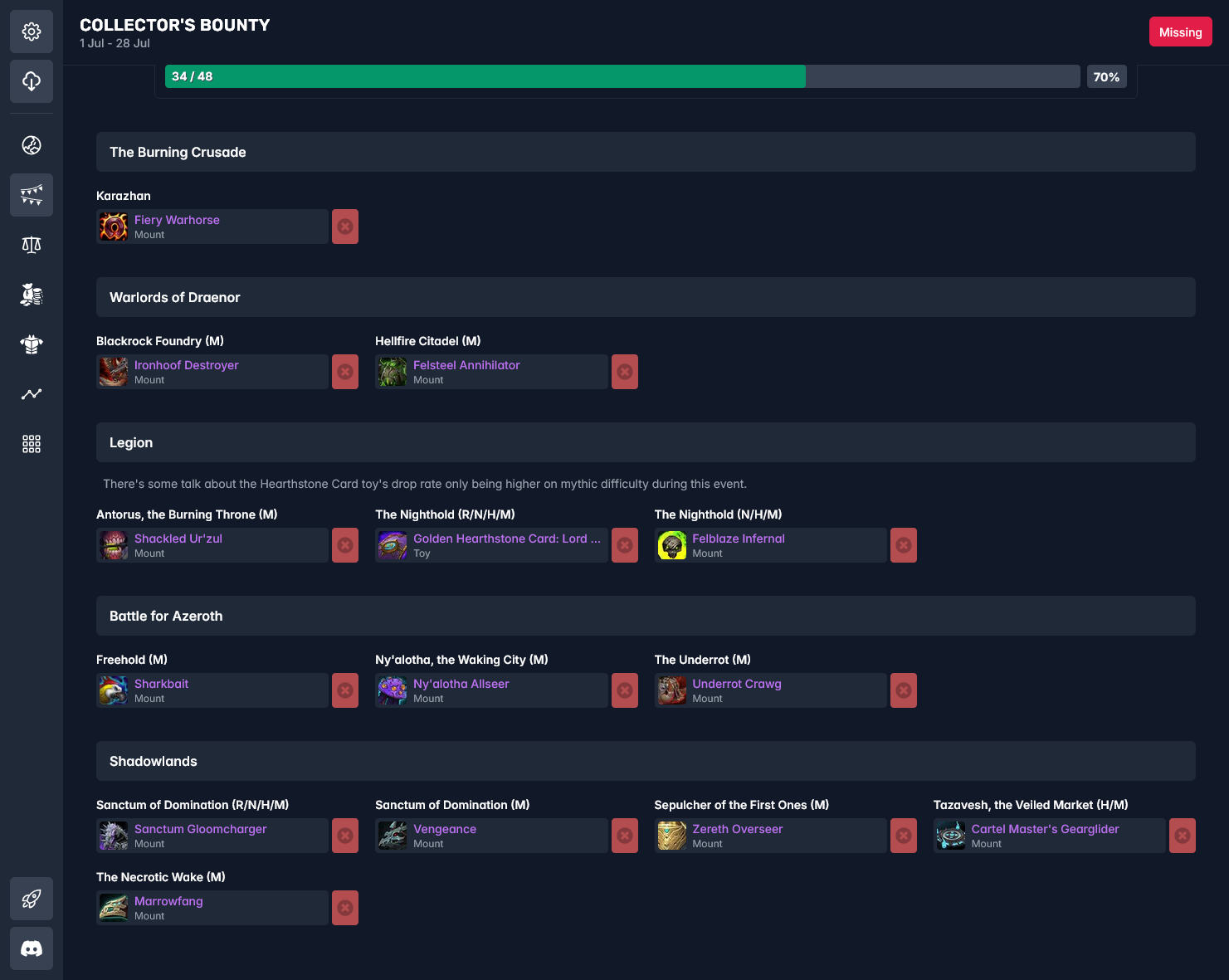Open the nine-square grid sidebar icon

click(32, 444)
